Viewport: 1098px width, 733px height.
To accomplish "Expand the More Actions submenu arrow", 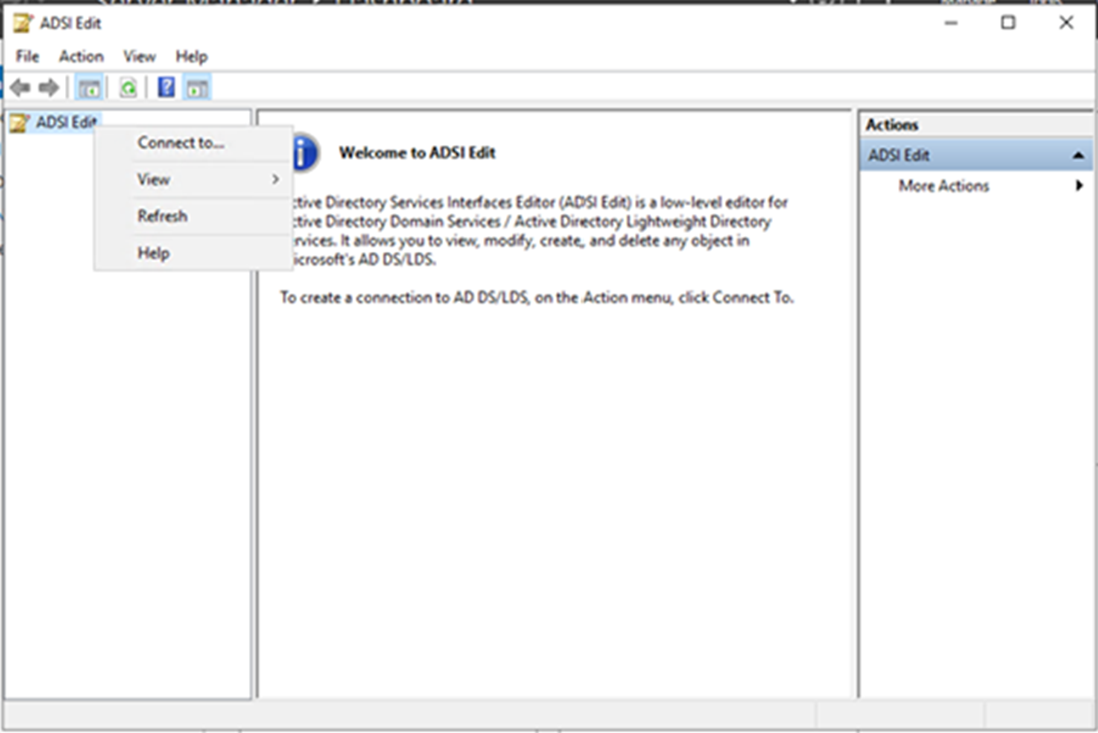I will point(1079,186).
